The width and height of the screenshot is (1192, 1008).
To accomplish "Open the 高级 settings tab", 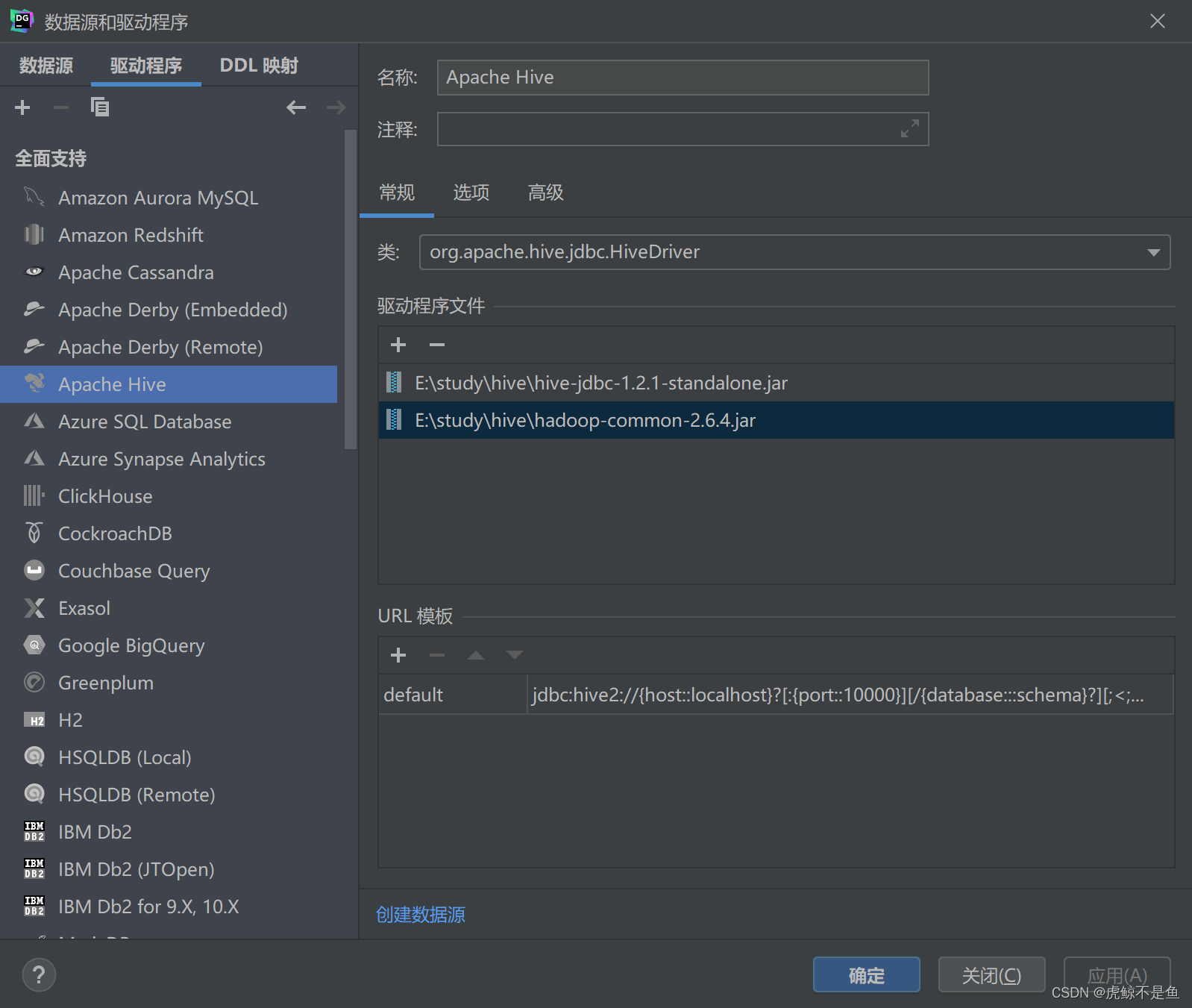I will [546, 193].
